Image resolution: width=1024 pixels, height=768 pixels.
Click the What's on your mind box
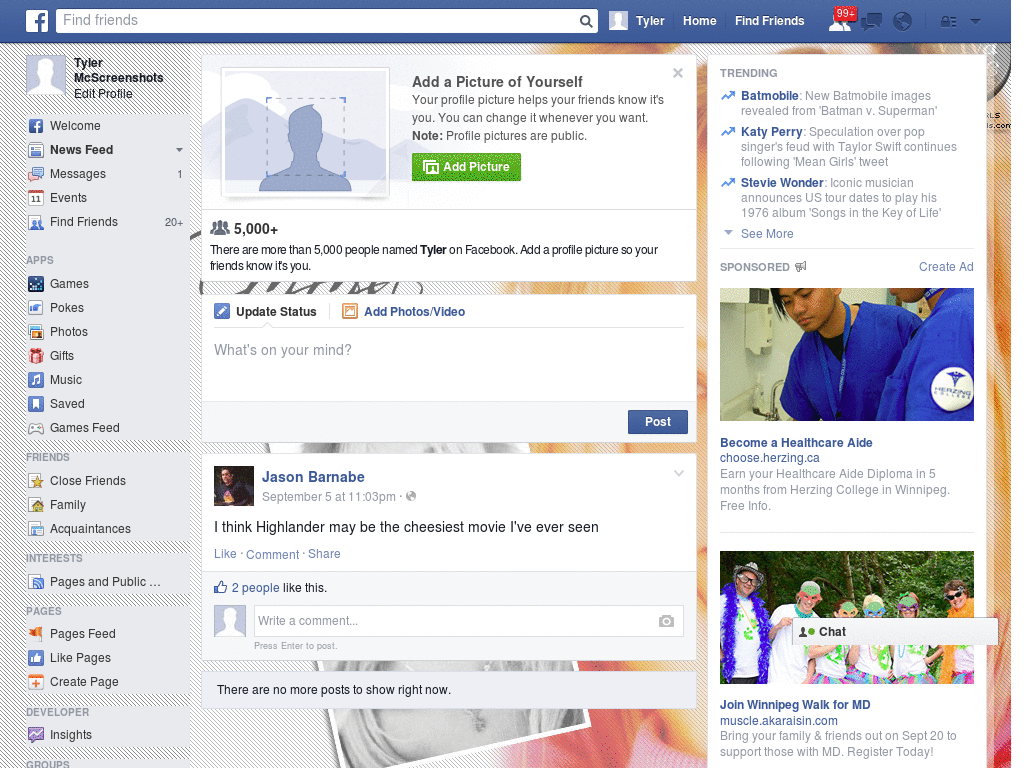(x=449, y=364)
